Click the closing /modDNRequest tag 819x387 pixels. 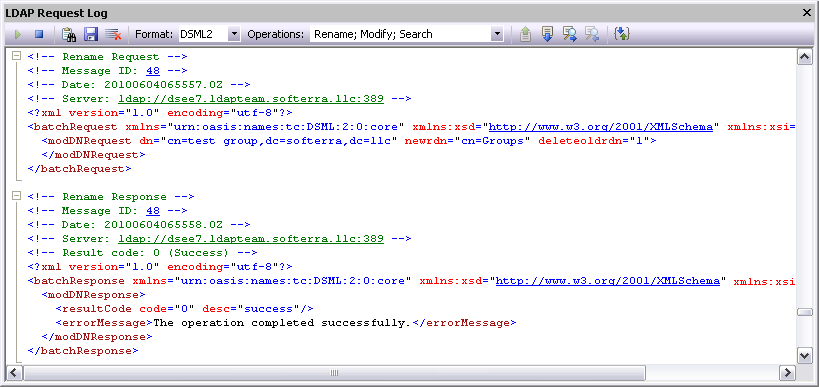(93, 155)
